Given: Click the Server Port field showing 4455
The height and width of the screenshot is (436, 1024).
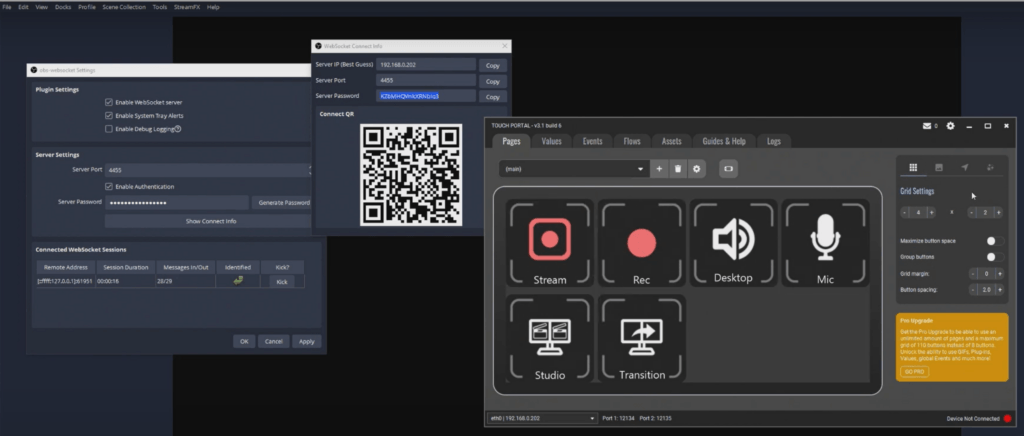Looking at the screenshot, I should 208,170.
